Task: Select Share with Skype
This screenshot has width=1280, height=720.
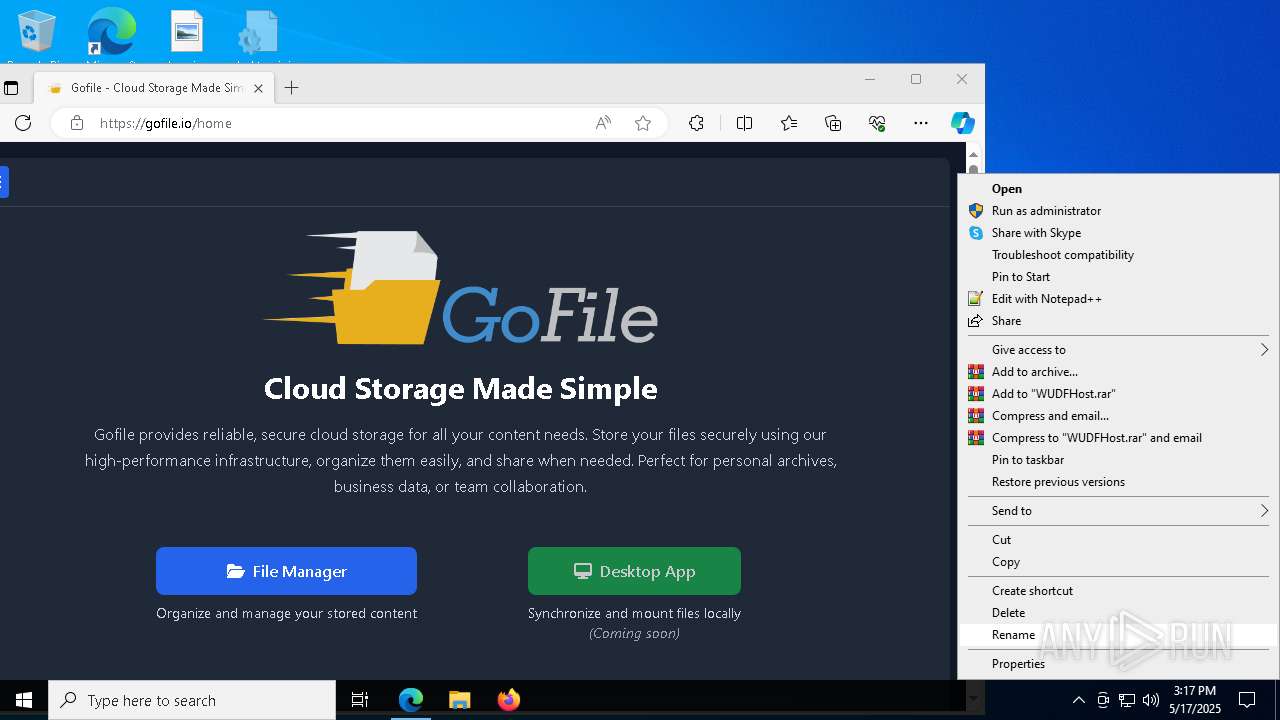Action: point(1118,233)
